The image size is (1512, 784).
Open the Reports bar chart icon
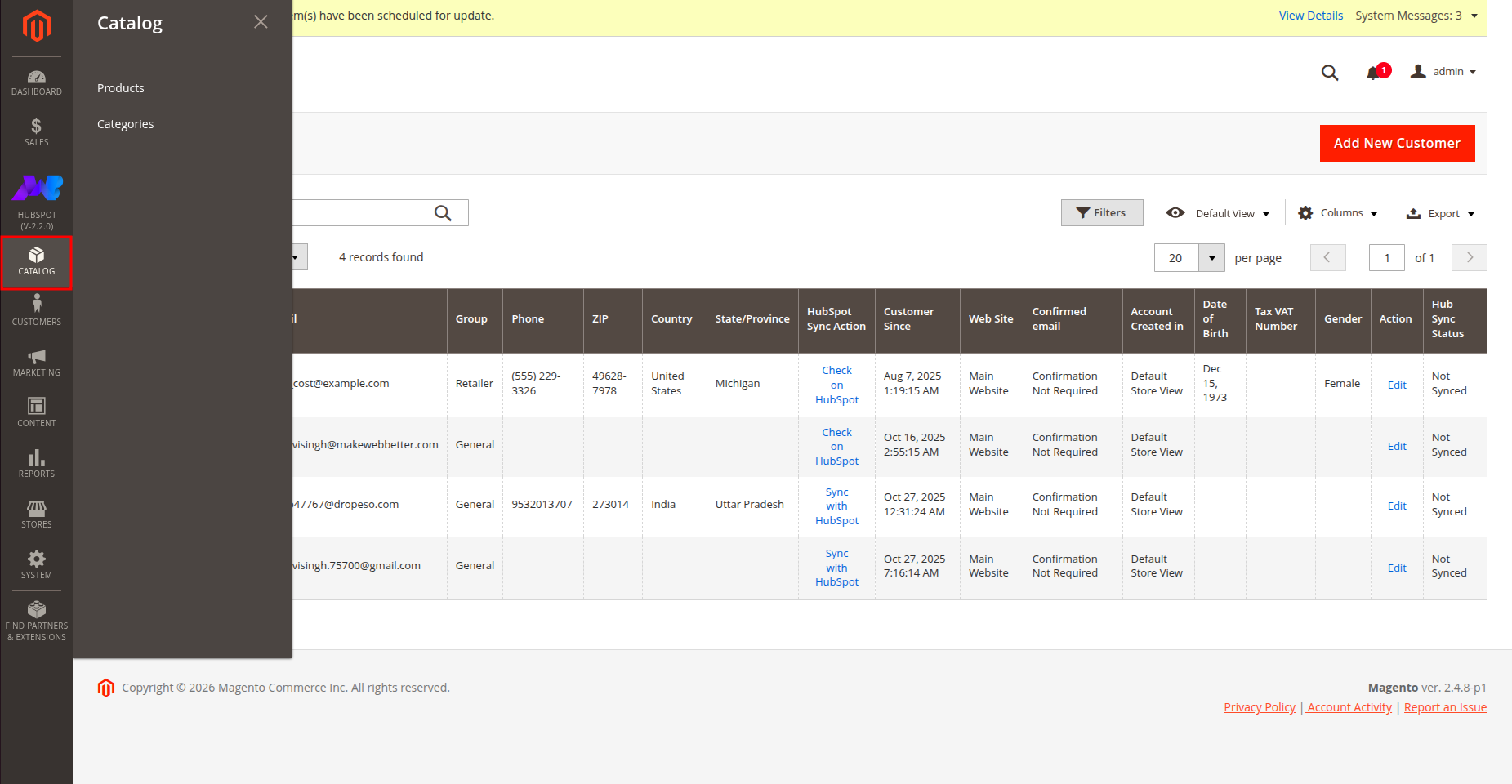pyautogui.click(x=36, y=463)
